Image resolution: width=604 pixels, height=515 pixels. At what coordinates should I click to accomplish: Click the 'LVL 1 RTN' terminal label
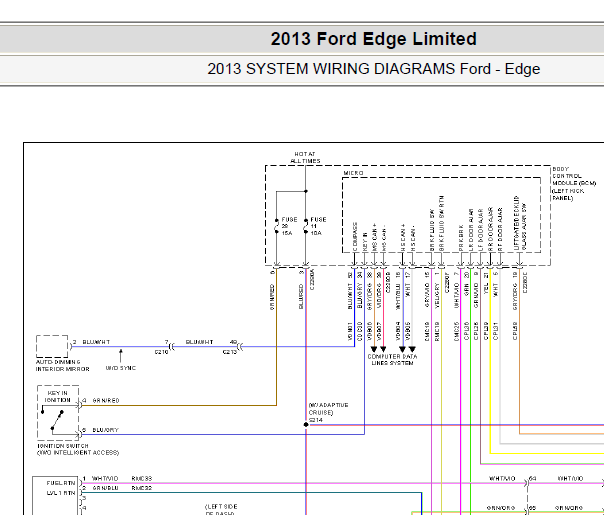click(61, 493)
